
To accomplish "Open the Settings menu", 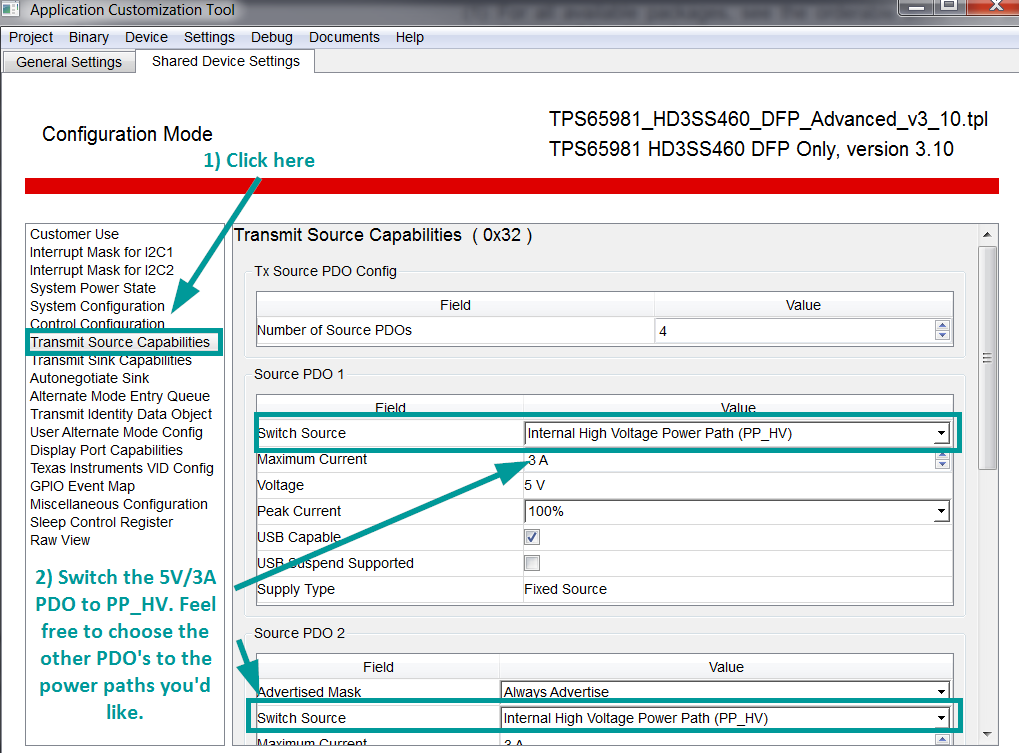I will [x=209, y=37].
